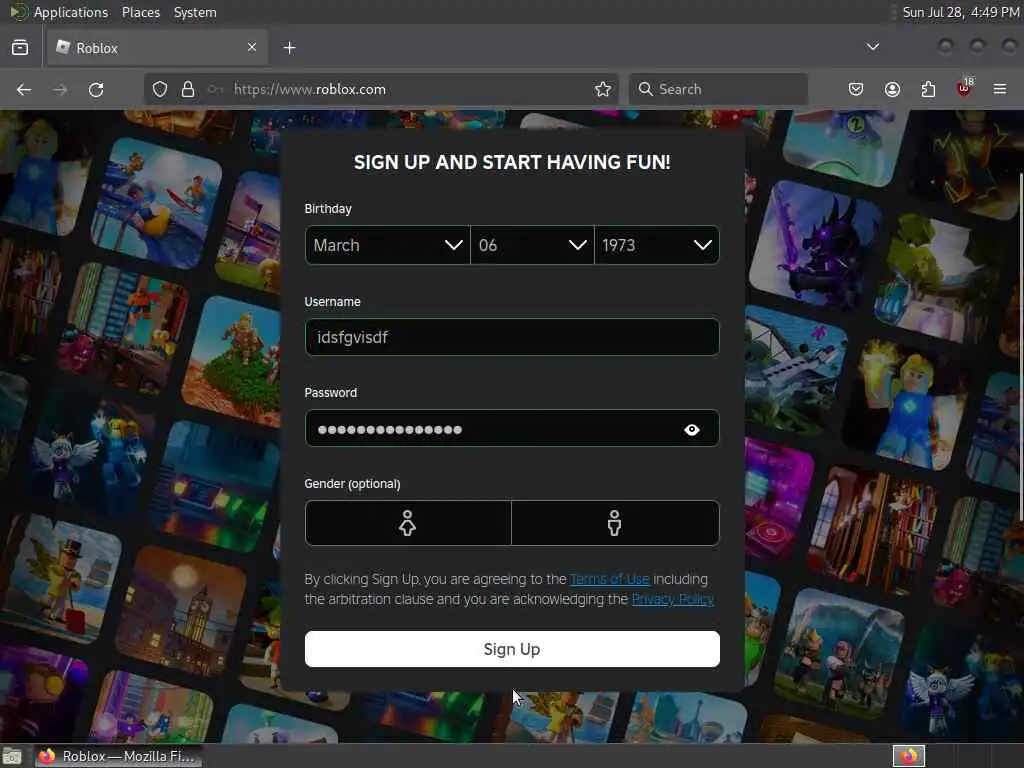Select the male gender option
Viewport: 1024px width, 768px height.
(x=615, y=523)
